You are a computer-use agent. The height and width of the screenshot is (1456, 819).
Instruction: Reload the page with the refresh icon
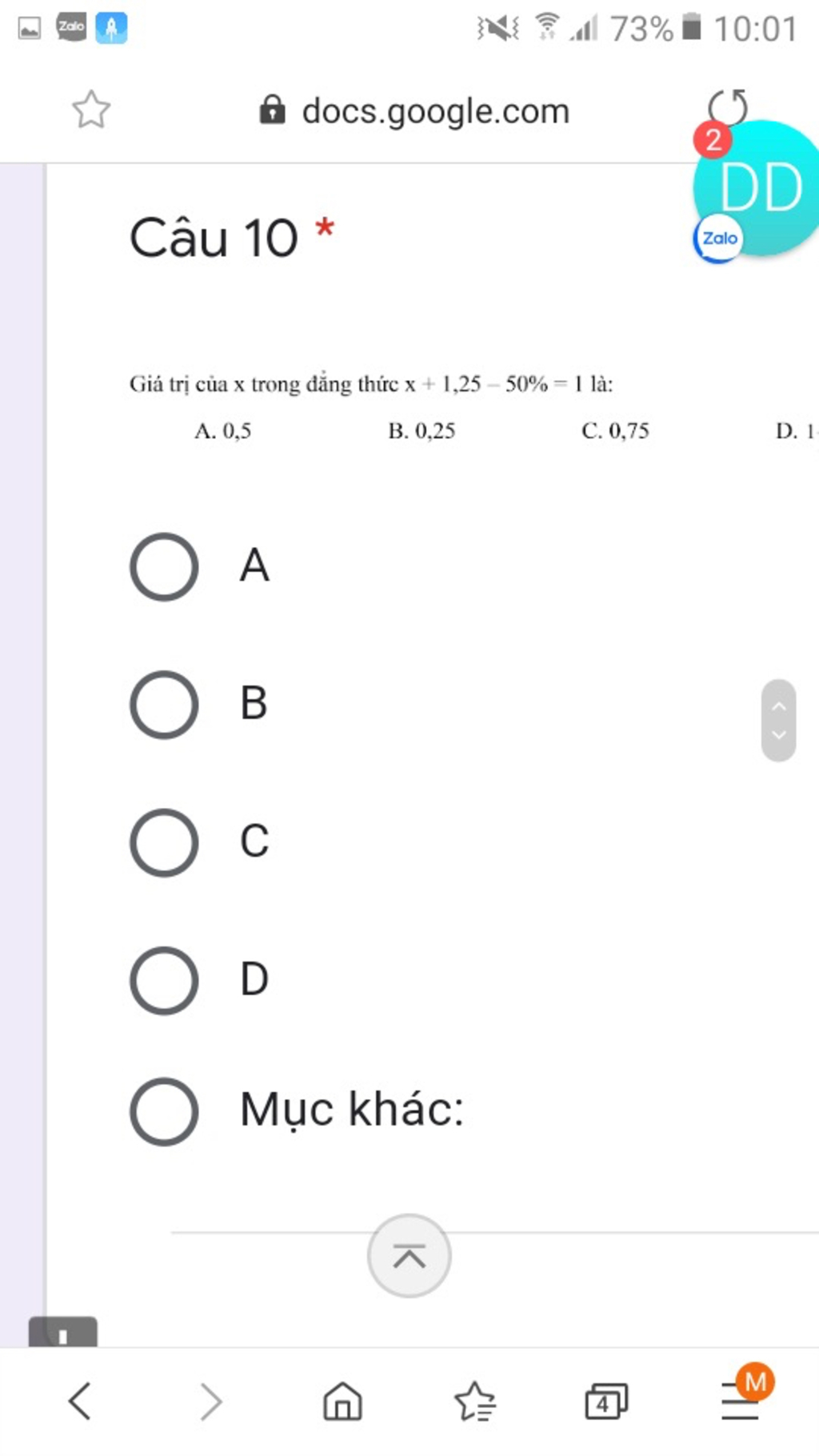[x=728, y=106]
